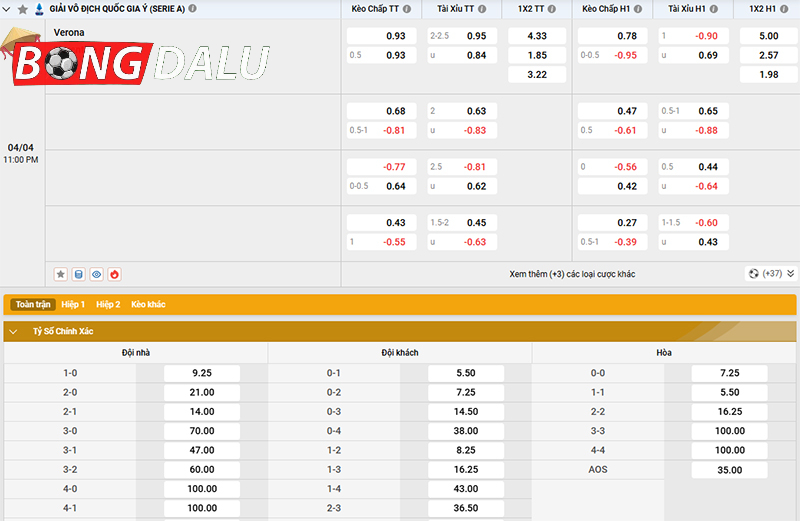This screenshot has height=521, width=800.
Task: Switch to the Hiệp 1 tab
Action: click(x=73, y=304)
